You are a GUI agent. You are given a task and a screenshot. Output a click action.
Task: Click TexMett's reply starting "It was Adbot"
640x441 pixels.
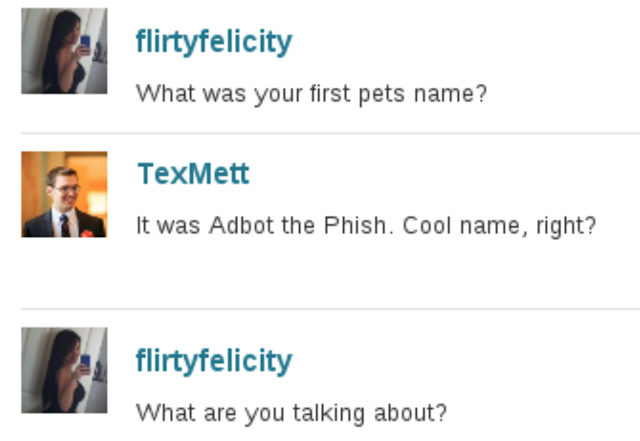[365, 225]
